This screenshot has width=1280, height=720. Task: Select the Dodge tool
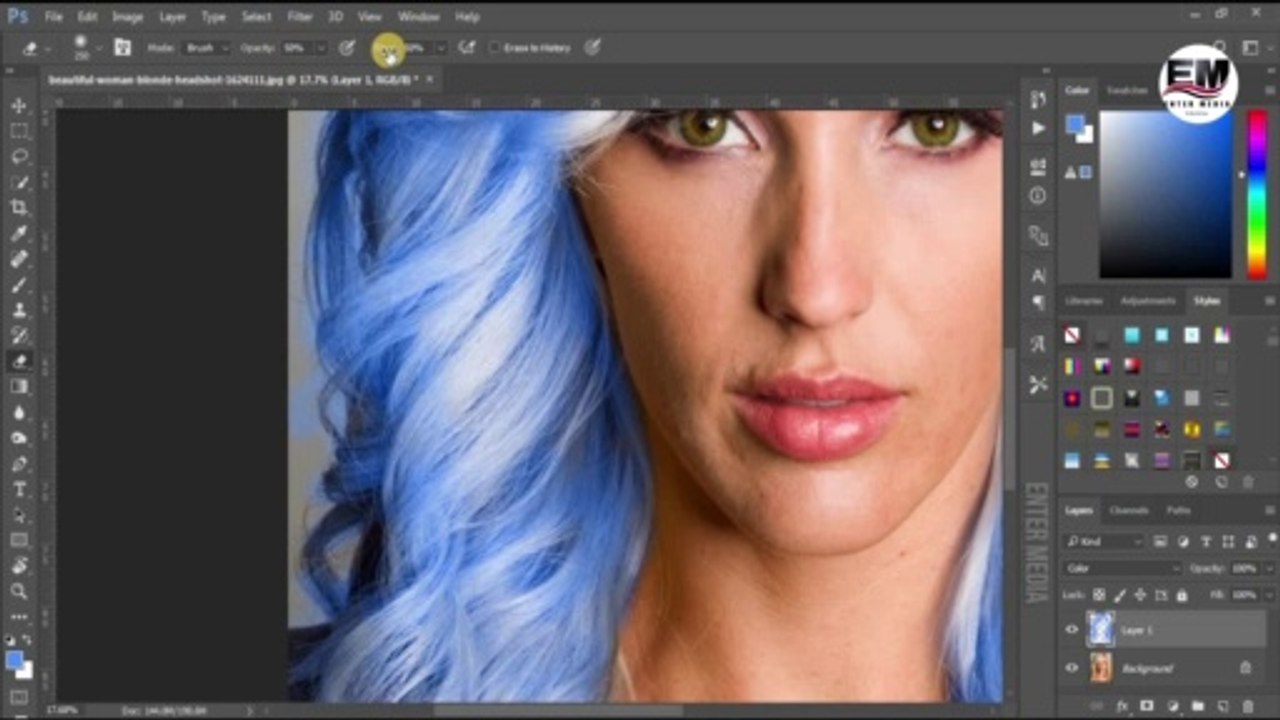[x=19, y=438]
